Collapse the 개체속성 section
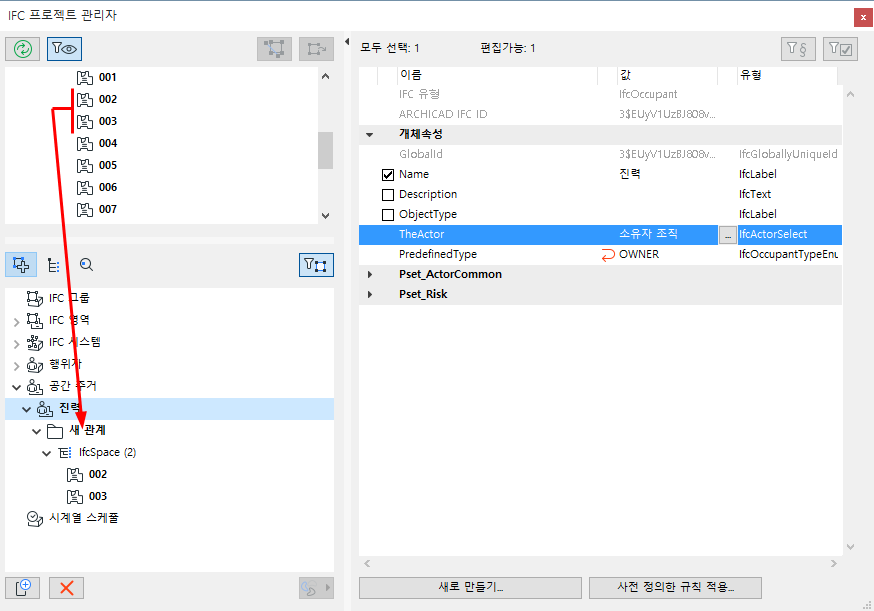Viewport: 874px width, 611px height. click(369, 134)
